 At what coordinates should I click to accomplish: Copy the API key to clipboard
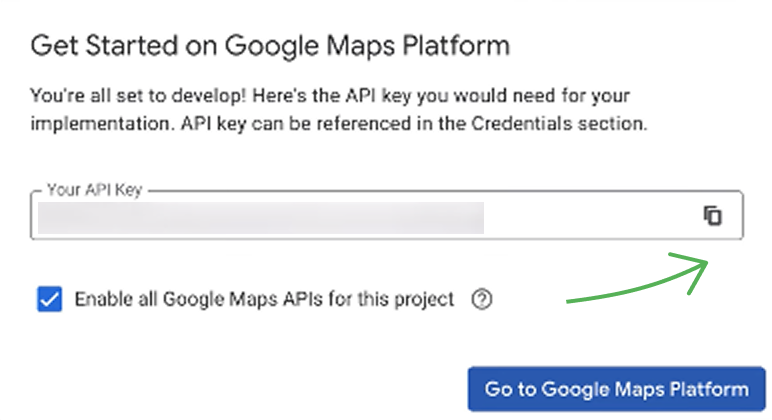[x=712, y=215]
